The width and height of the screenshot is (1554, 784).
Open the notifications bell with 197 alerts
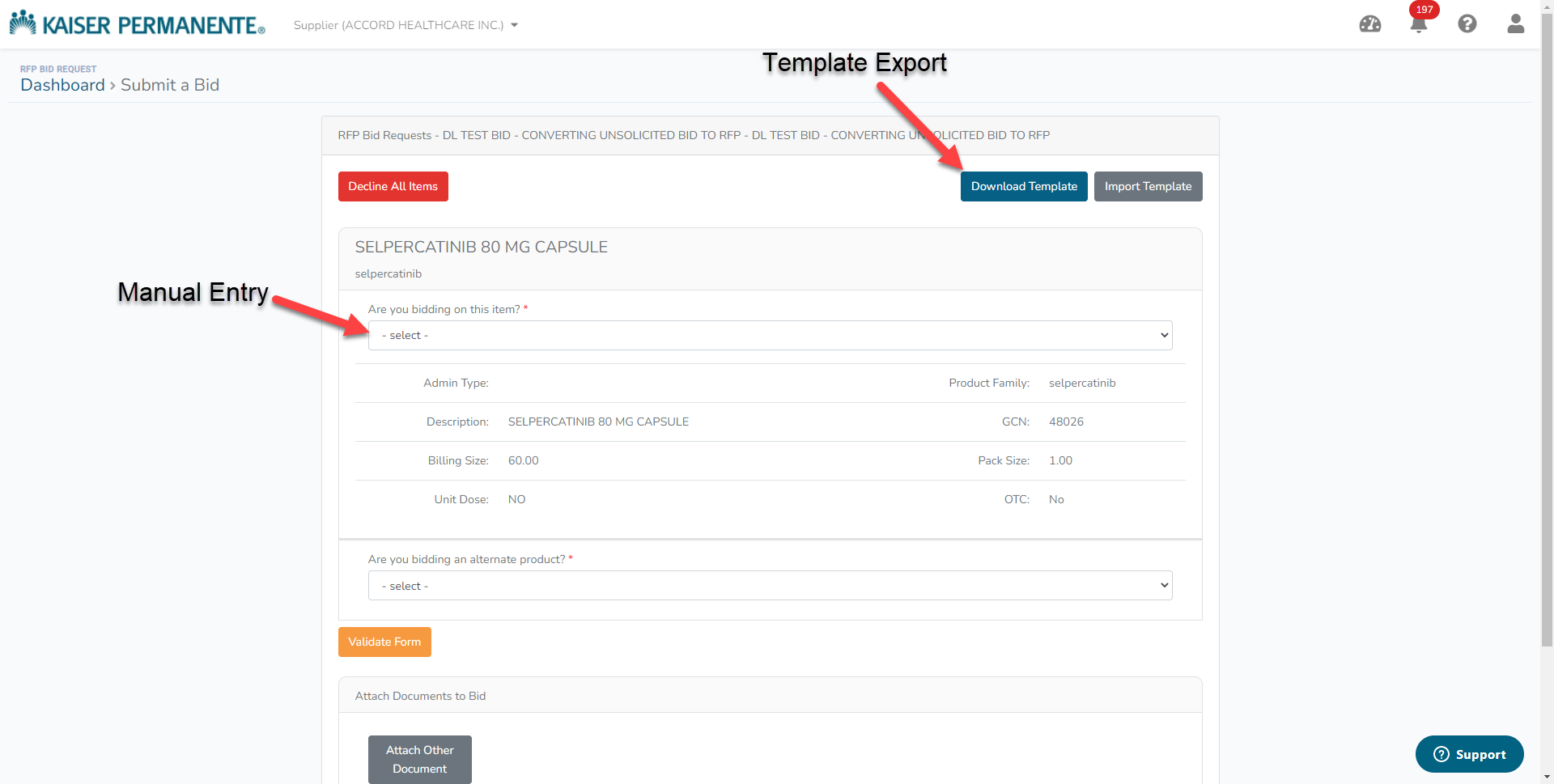click(x=1420, y=24)
